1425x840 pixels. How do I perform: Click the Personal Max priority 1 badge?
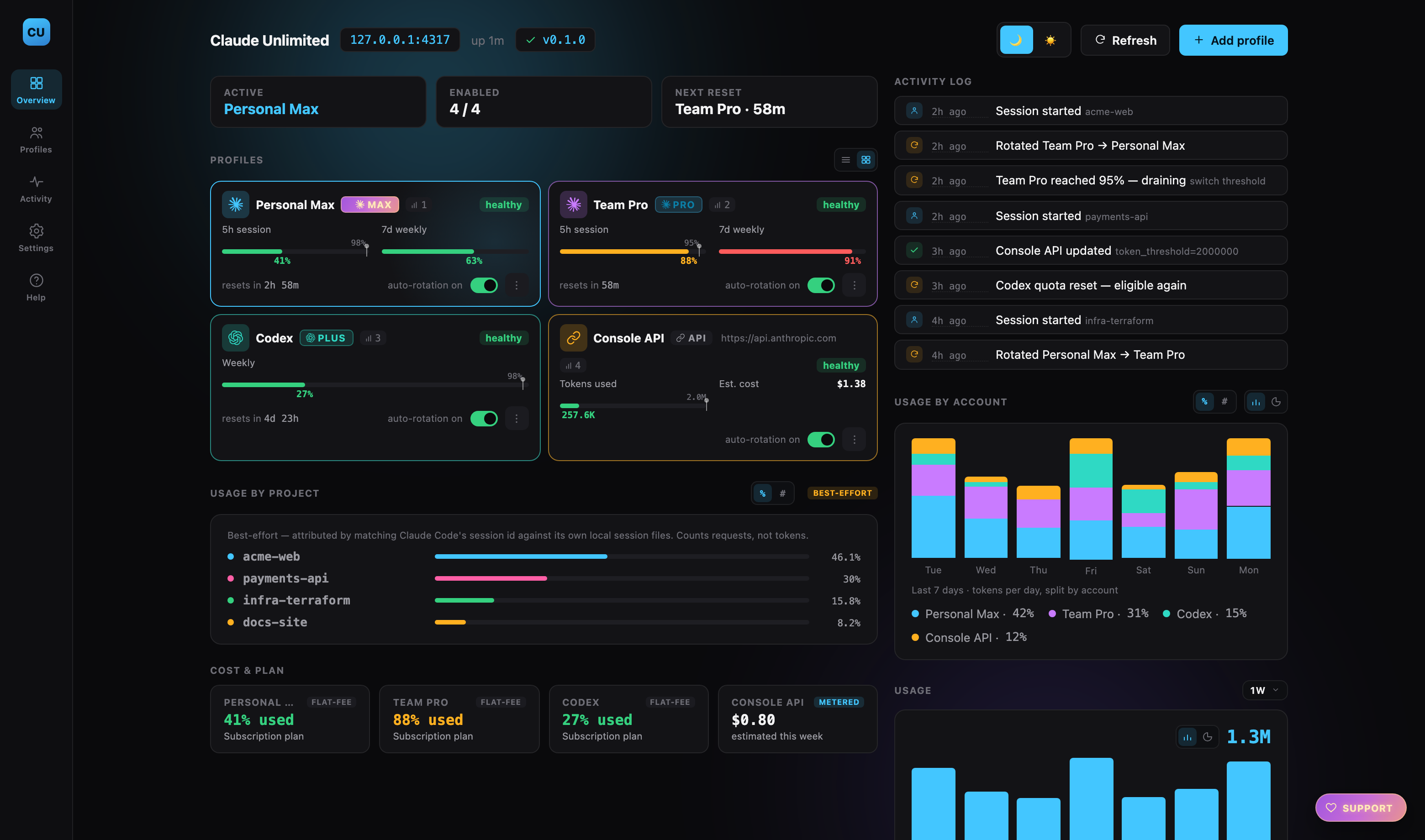pos(418,205)
